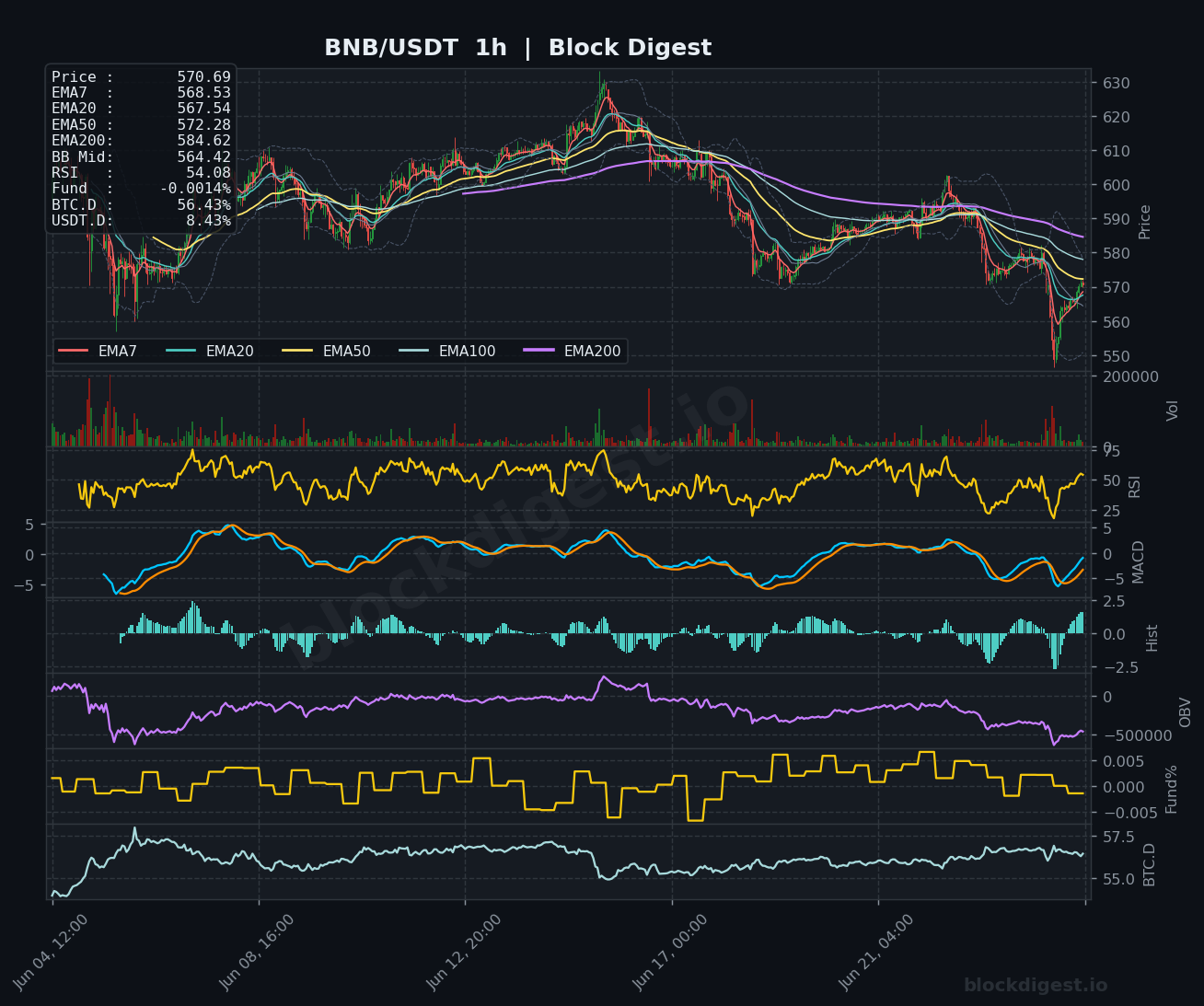Viewport: 1204px width, 1006px height.
Task: Click the EMA7 legend entry
Action: point(98,351)
